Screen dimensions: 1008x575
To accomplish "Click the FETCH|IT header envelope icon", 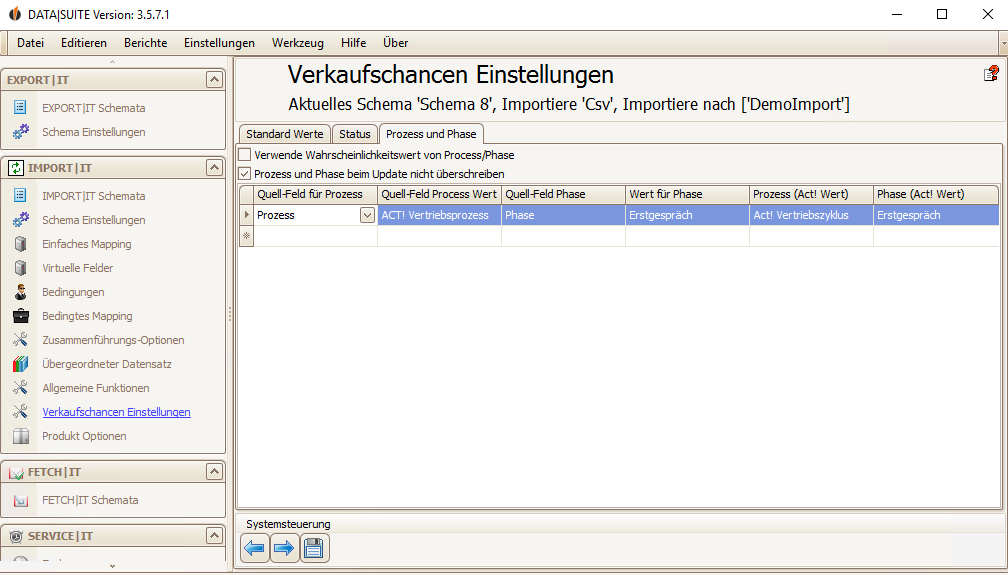I will tap(15, 473).
